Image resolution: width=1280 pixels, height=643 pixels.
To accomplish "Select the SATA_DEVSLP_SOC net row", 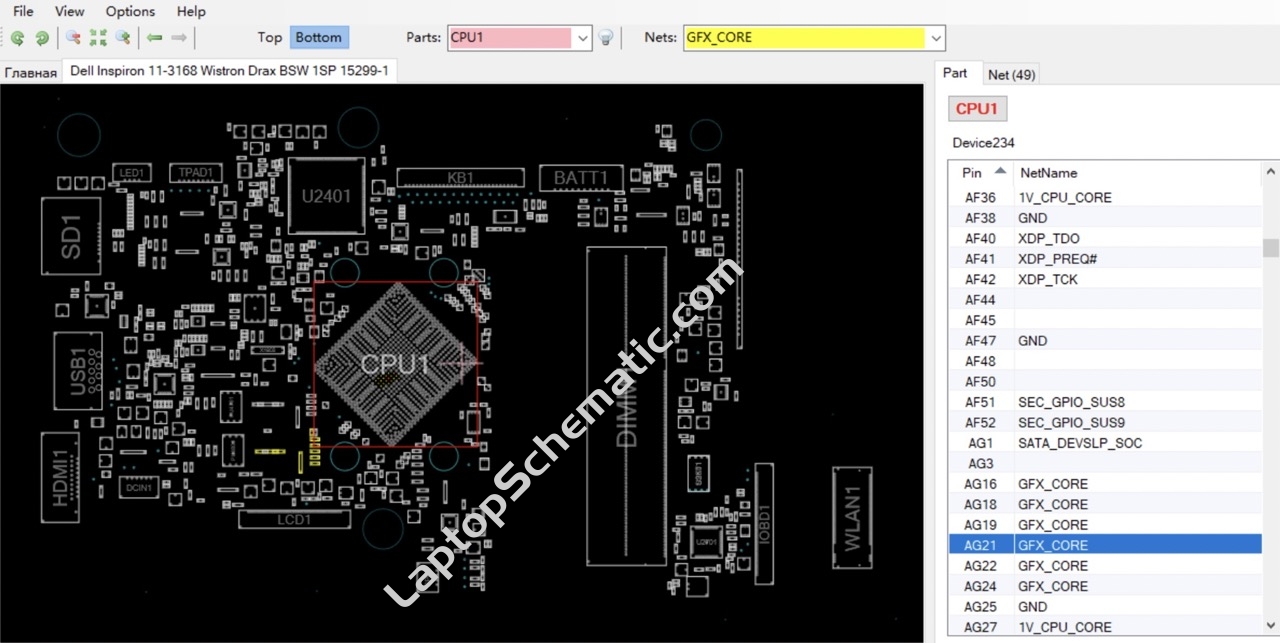I will point(1105,443).
